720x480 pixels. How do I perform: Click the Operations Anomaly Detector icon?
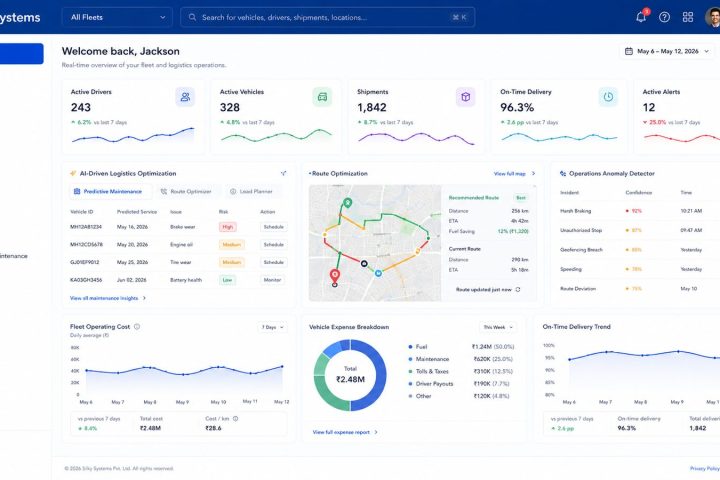tap(563, 174)
